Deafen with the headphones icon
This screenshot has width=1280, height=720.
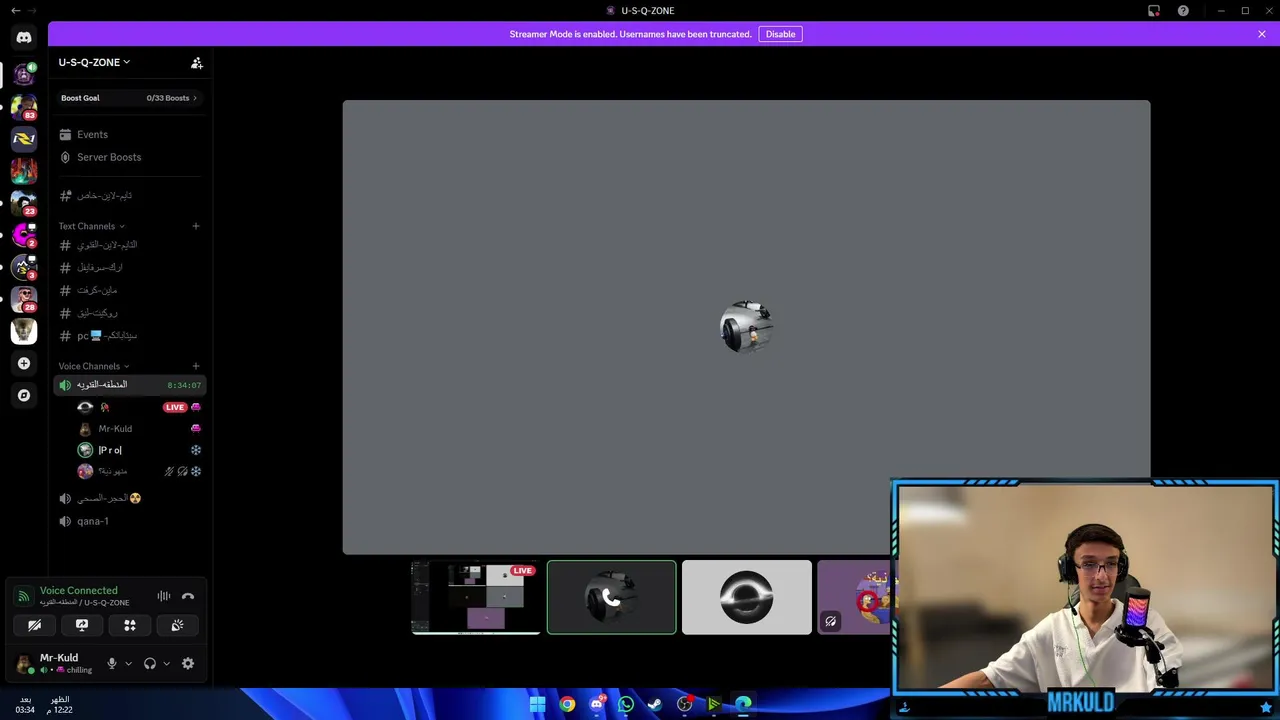(x=150, y=663)
